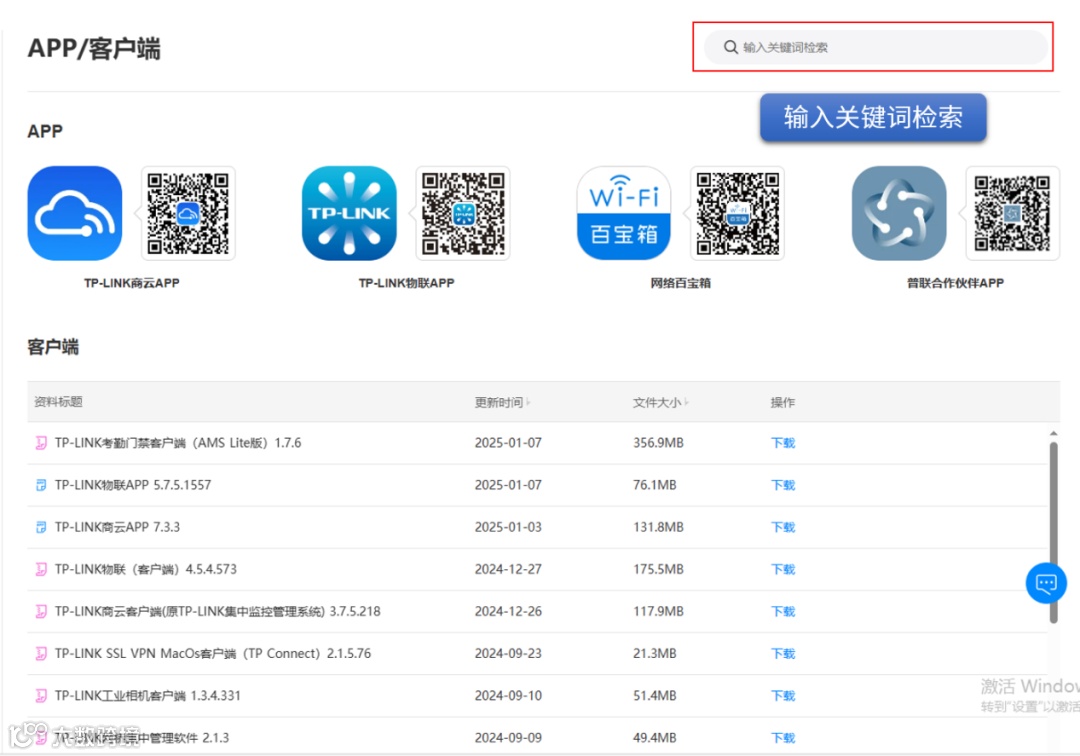Click file icon of 考勤门禁客户端 row
Image resolution: width=1080 pixels, height=756 pixels.
tap(41, 443)
